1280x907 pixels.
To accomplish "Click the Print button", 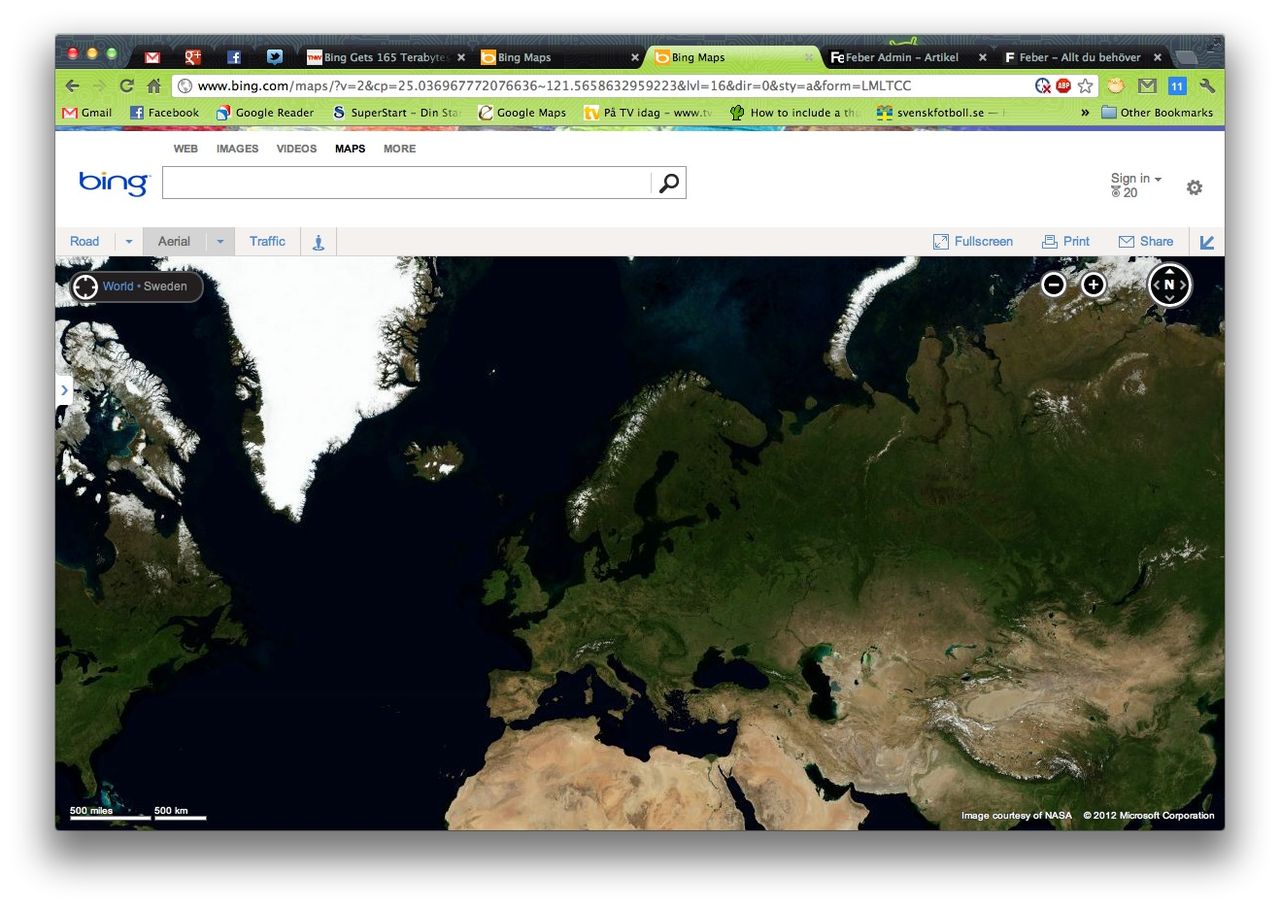I will point(1066,241).
